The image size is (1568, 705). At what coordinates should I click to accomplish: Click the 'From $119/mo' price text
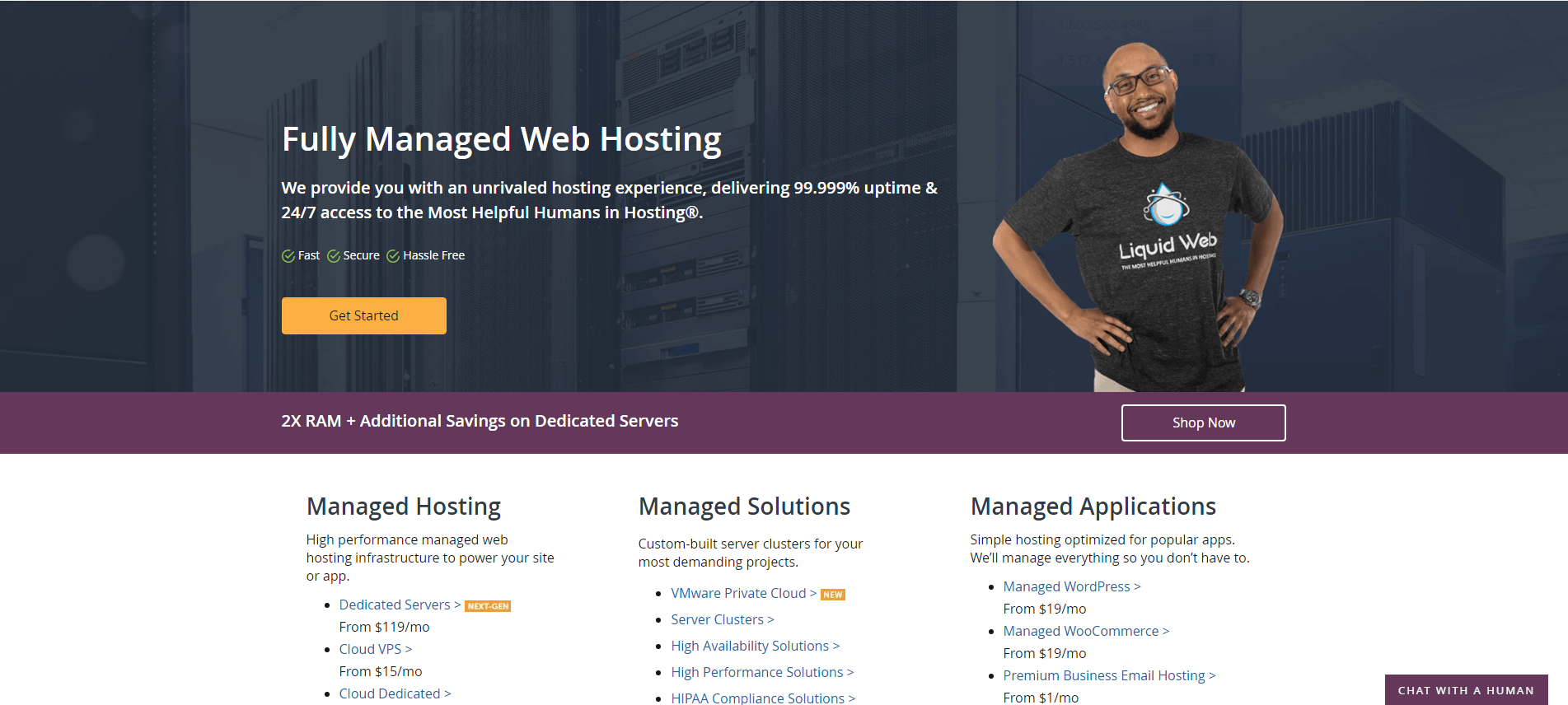[384, 627]
